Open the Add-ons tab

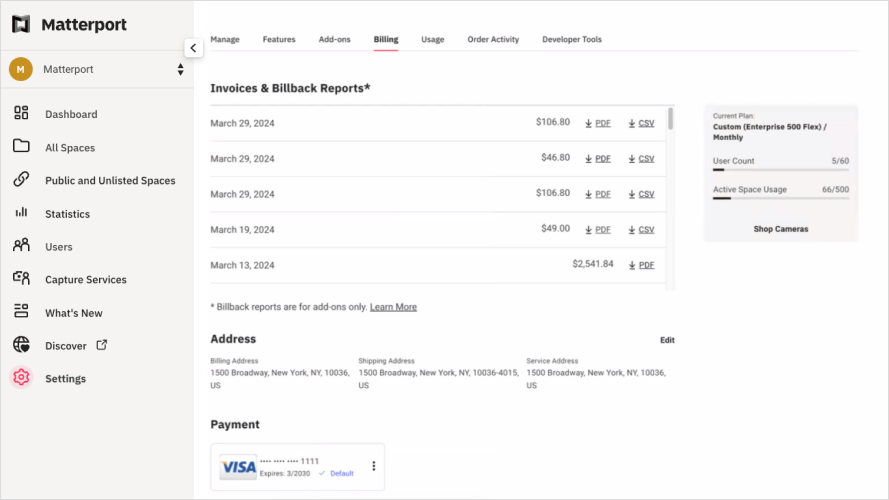click(x=335, y=40)
